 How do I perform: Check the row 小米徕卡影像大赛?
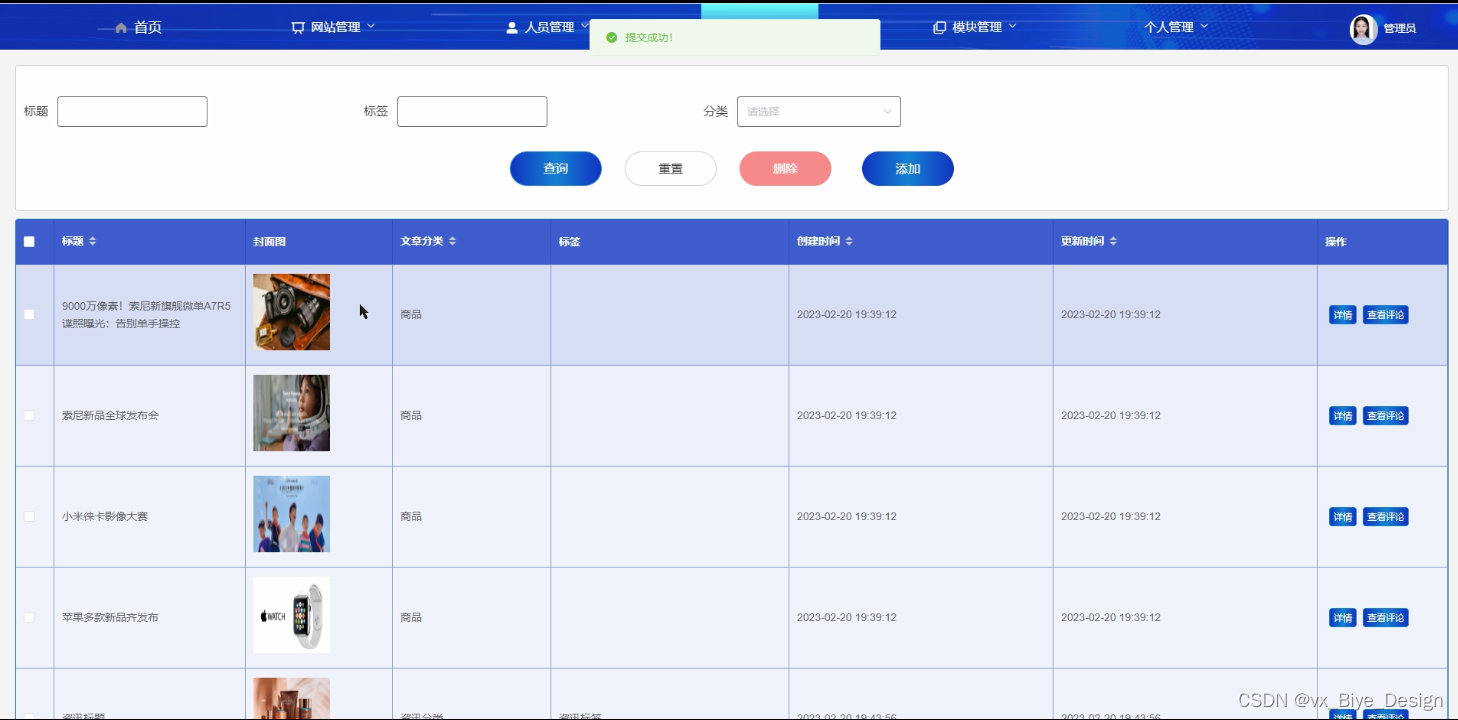29,516
